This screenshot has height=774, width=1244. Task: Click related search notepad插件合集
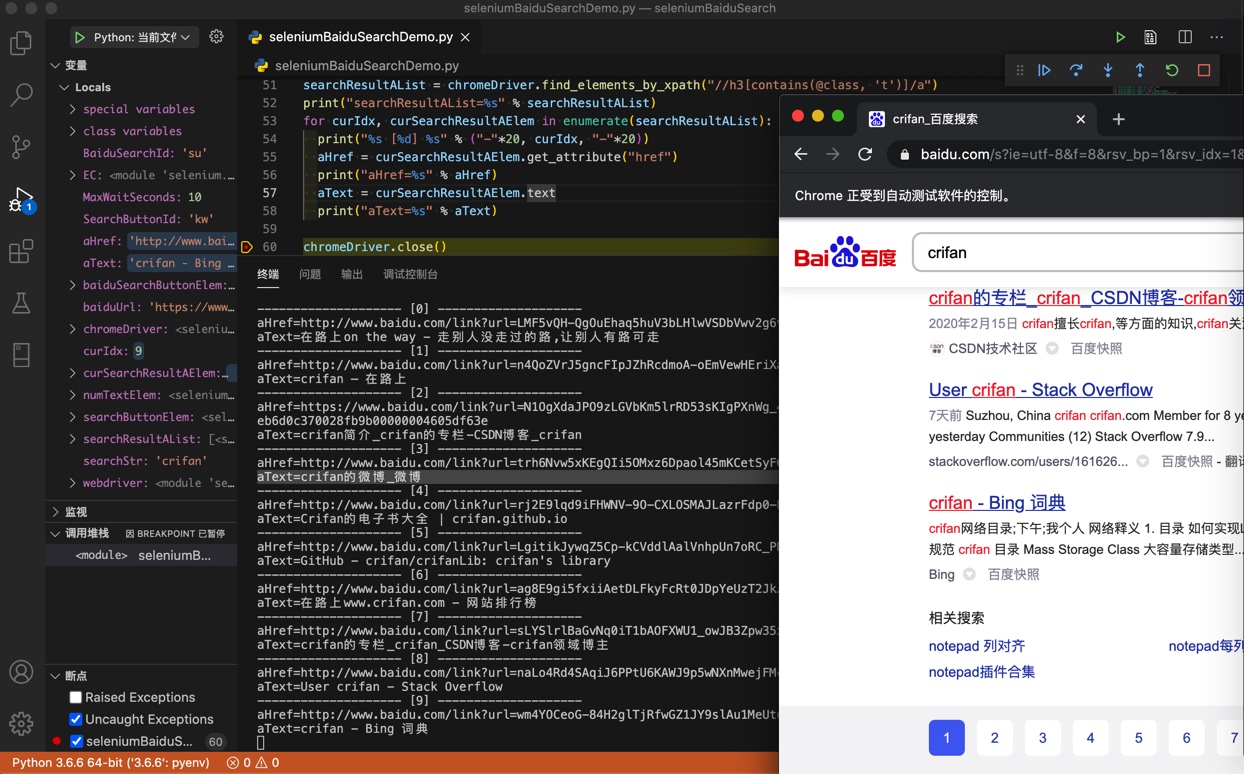tap(982, 672)
